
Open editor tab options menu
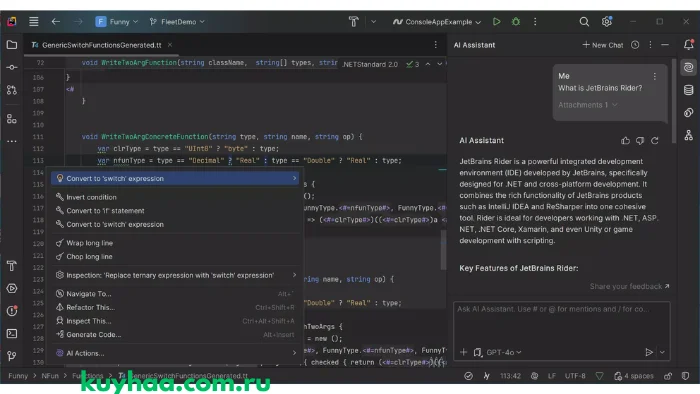coord(435,45)
